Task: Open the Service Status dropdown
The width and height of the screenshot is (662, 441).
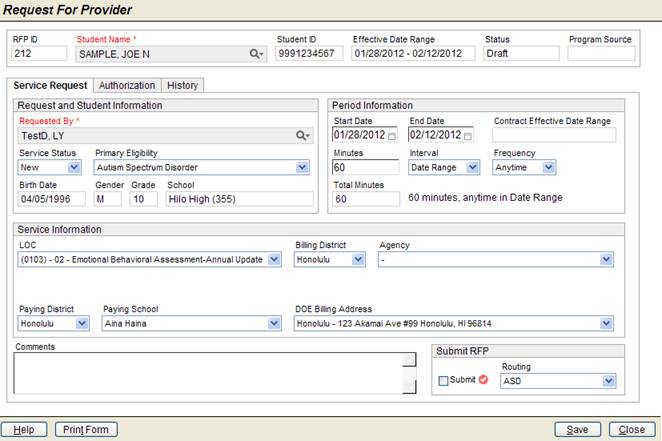Action: point(50,168)
